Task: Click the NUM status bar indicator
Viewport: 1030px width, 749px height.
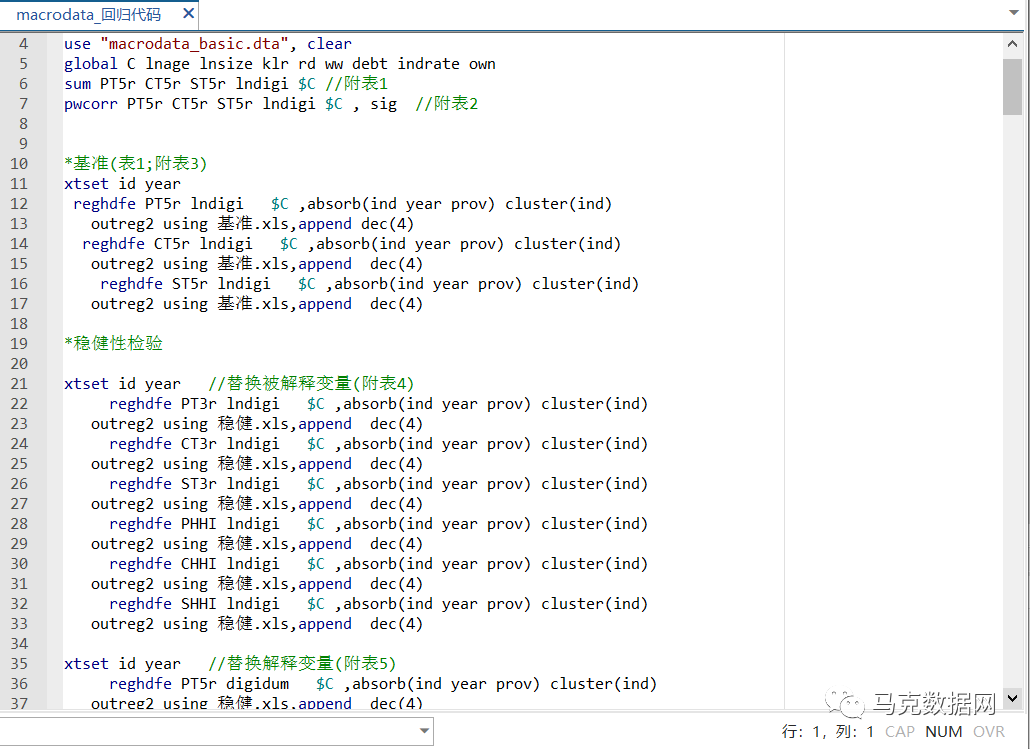Action: point(943,731)
